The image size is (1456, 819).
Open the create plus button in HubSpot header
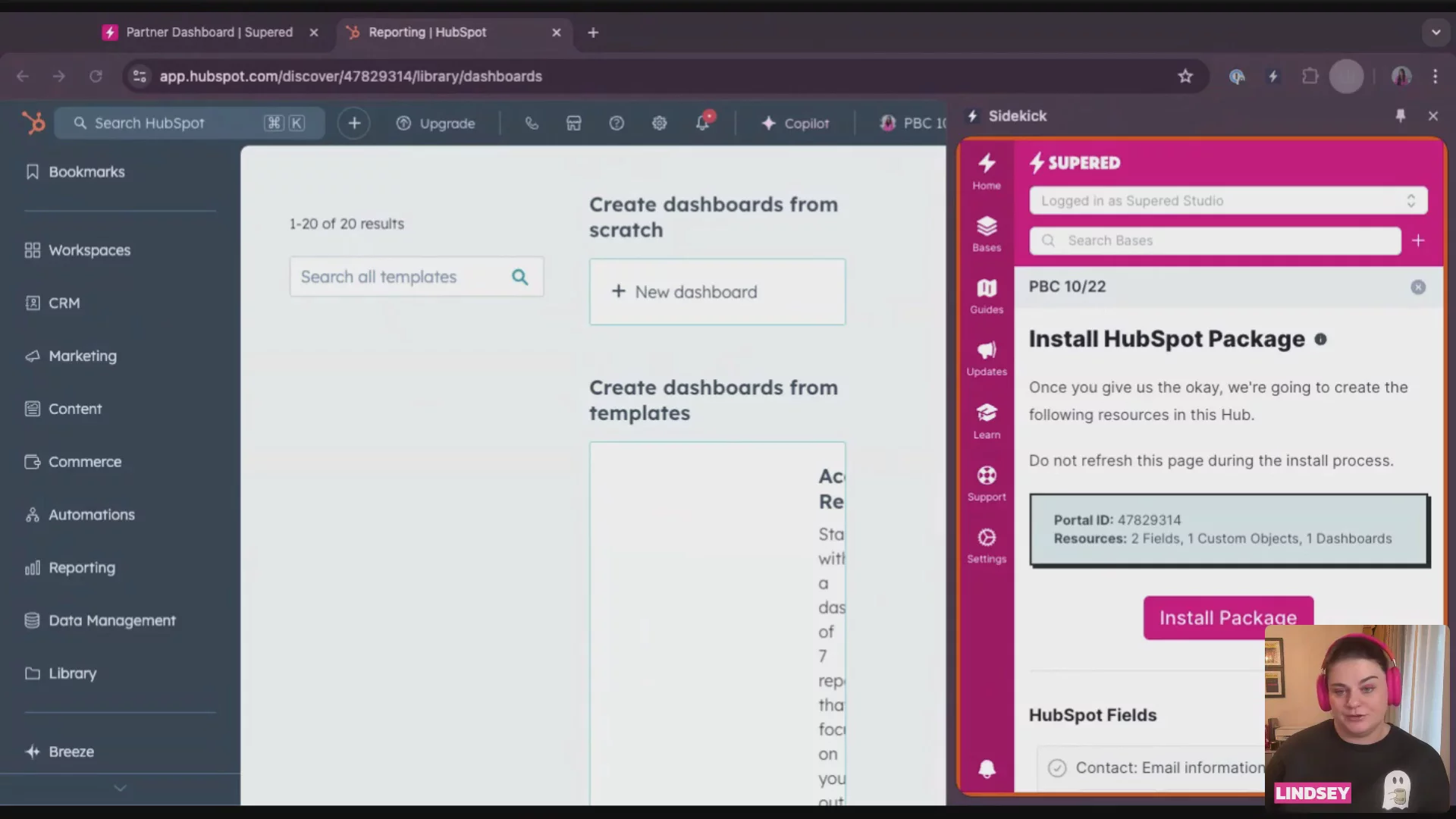pos(354,123)
